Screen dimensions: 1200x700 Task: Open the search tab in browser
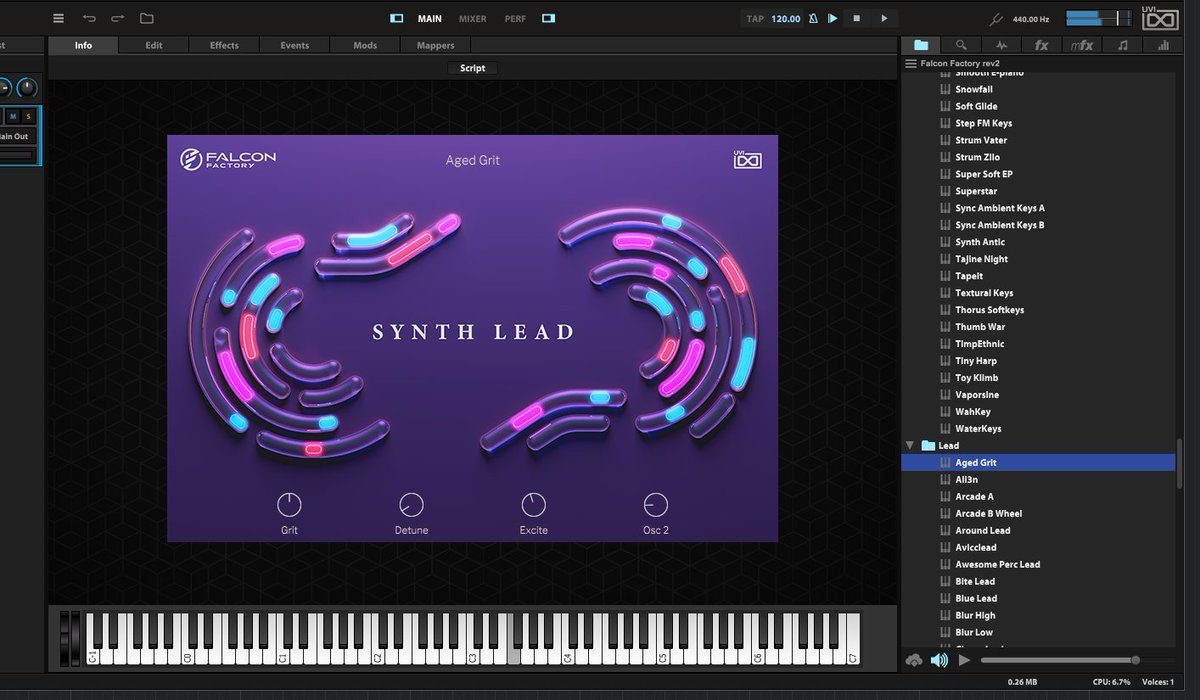[x=961, y=45]
